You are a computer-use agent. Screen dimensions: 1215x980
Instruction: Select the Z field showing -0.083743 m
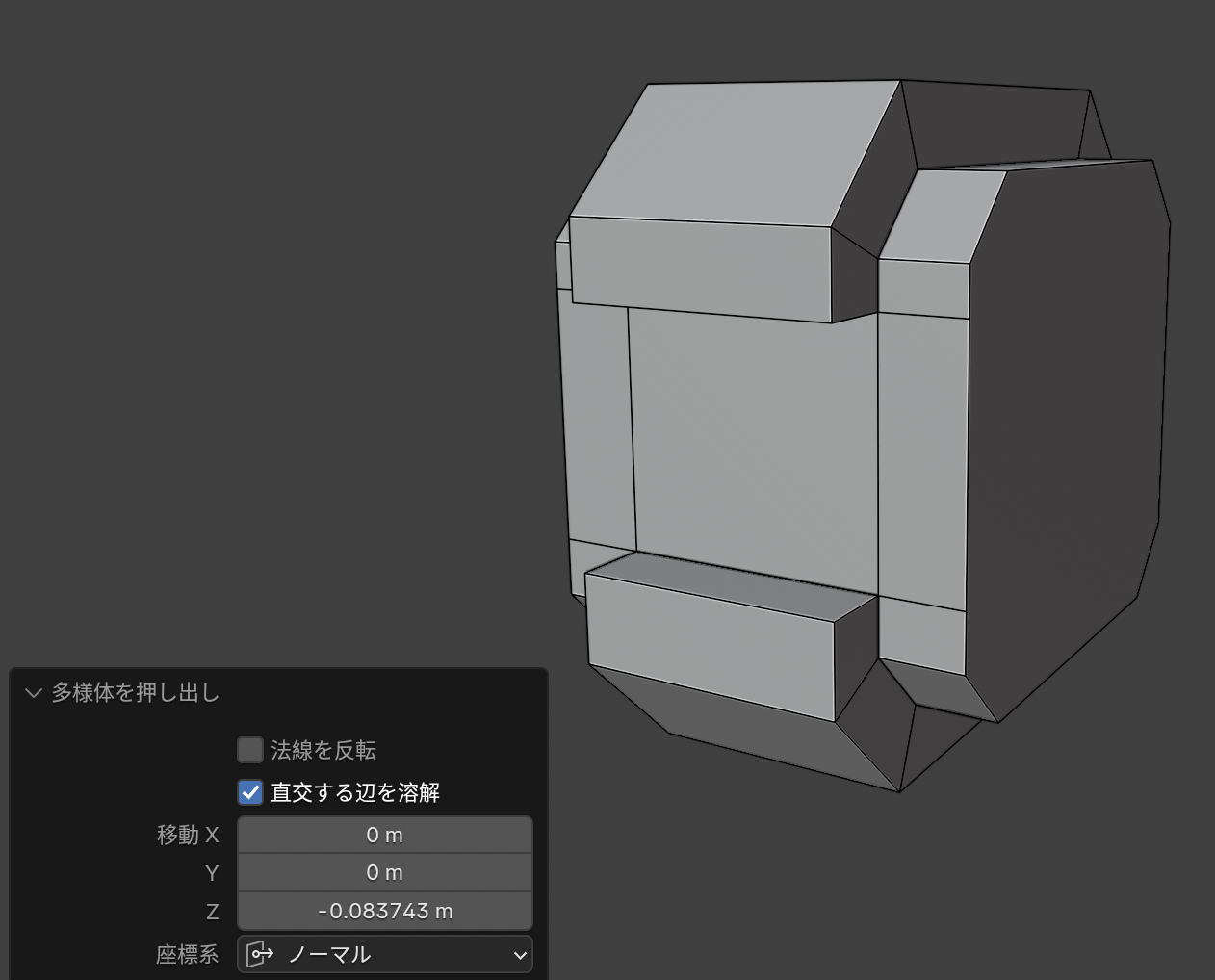pyautogui.click(x=384, y=911)
